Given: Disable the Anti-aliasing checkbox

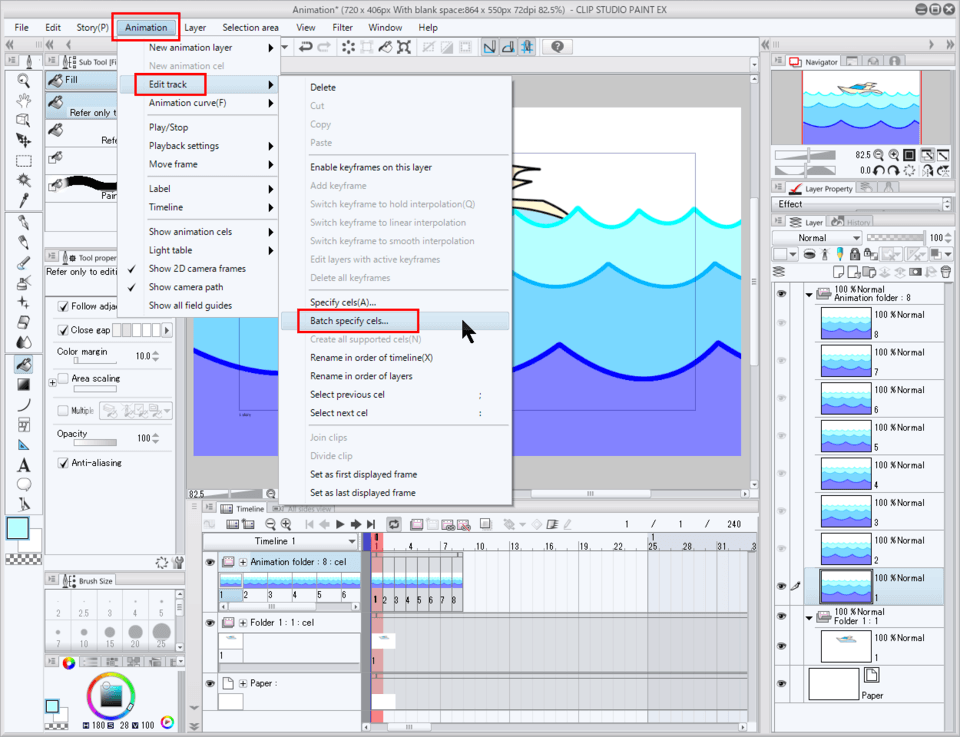Looking at the screenshot, I should pos(63,463).
